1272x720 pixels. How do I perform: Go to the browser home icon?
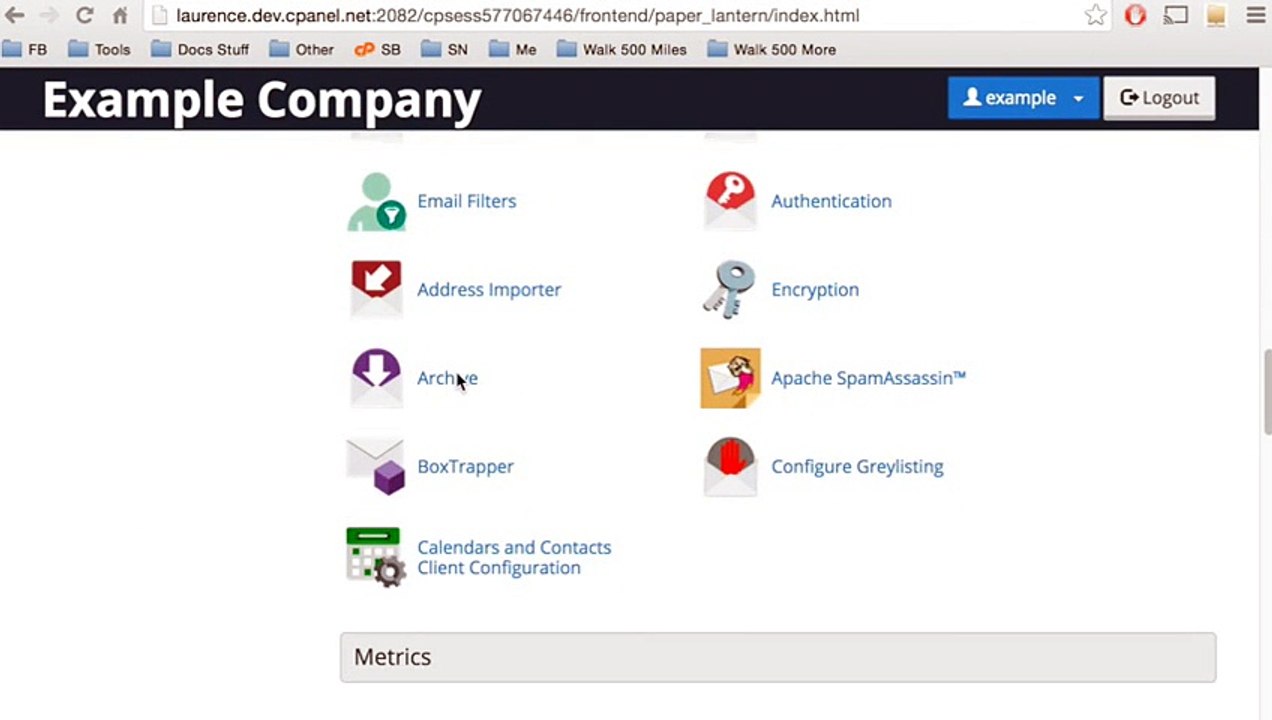click(x=120, y=15)
